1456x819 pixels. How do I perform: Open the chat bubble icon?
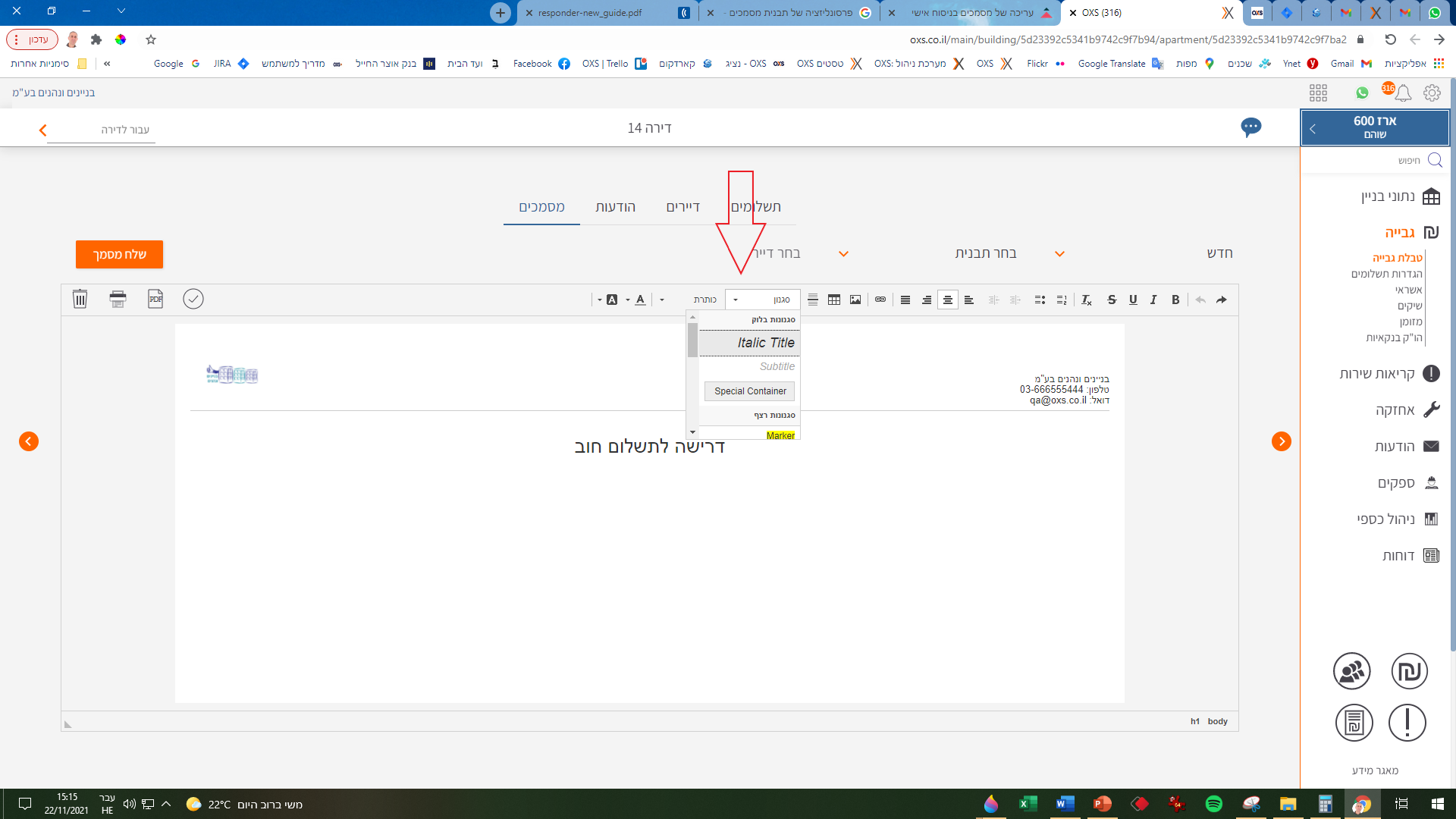(x=1250, y=127)
